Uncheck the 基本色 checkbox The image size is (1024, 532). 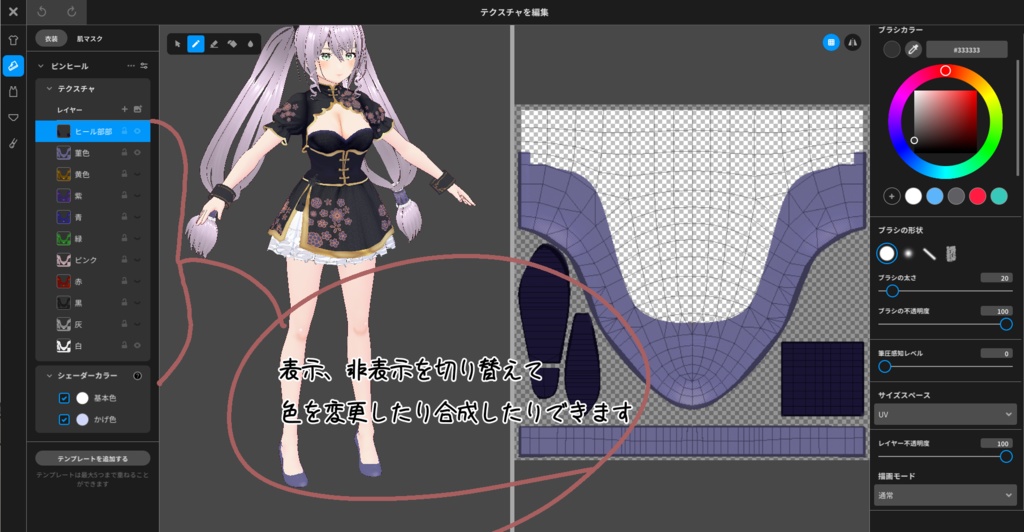tap(64, 398)
